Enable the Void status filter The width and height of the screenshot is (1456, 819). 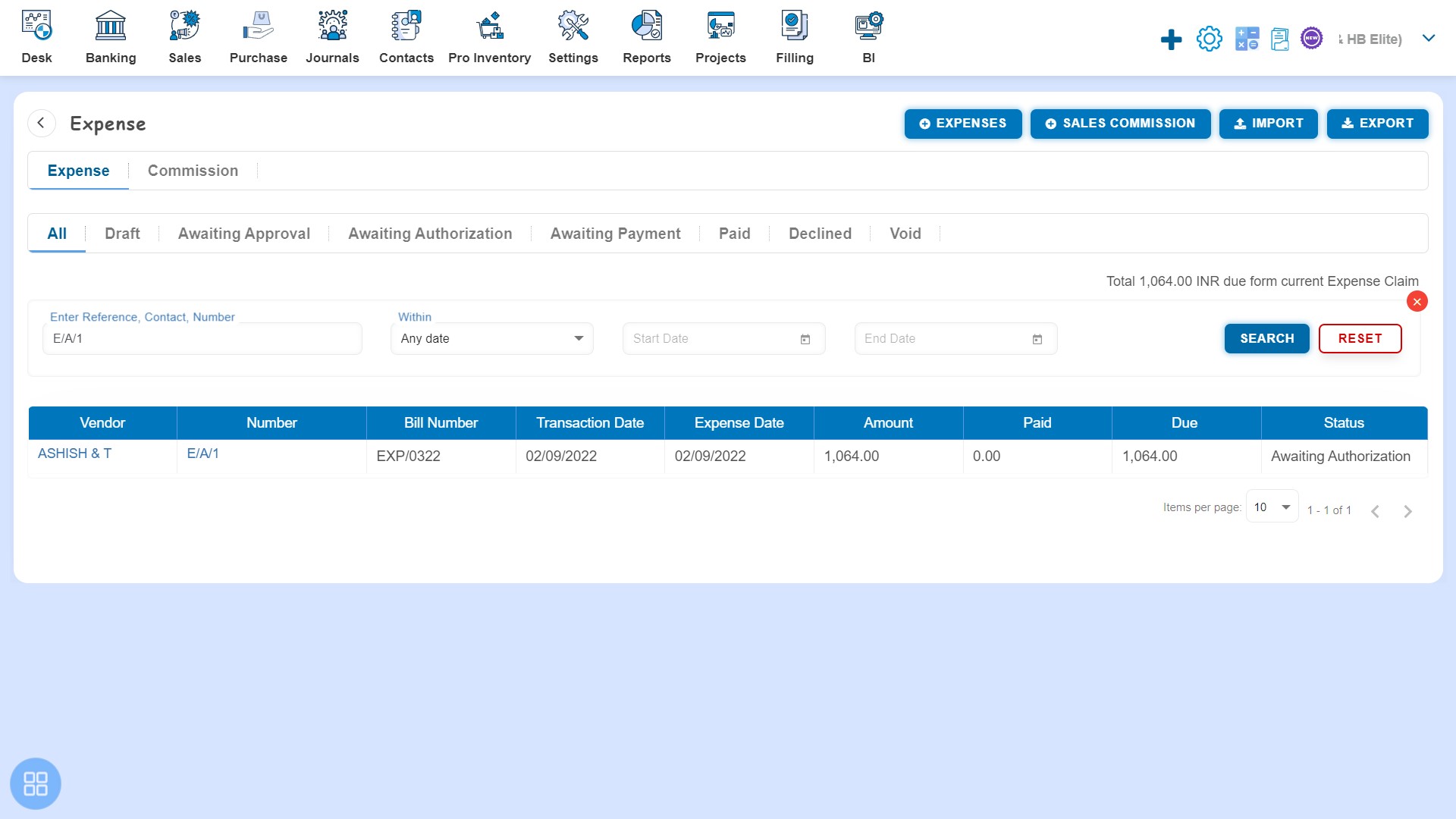[x=905, y=233]
